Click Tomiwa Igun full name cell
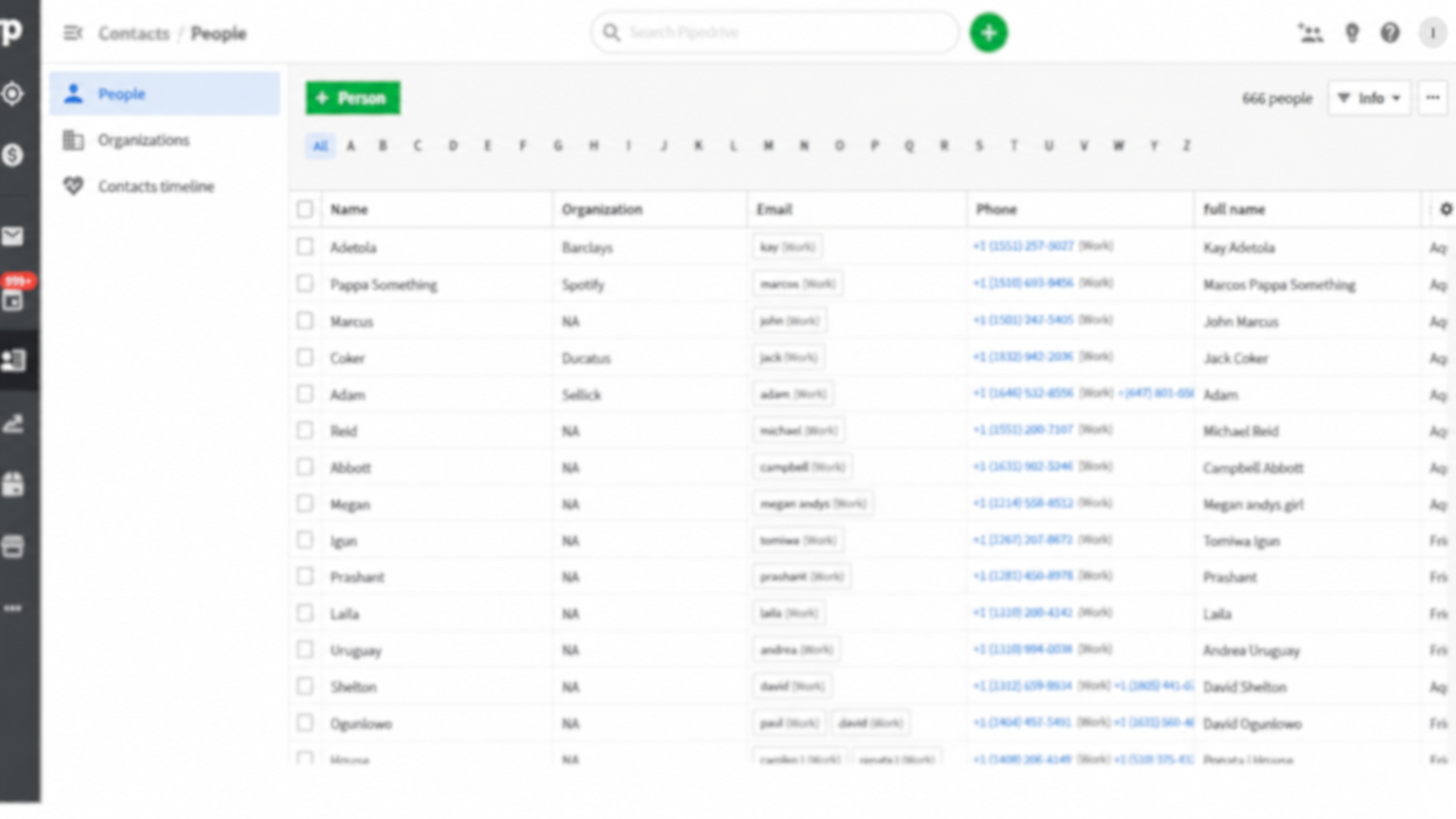The width and height of the screenshot is (1456, 819). [x=1241, y=540]
